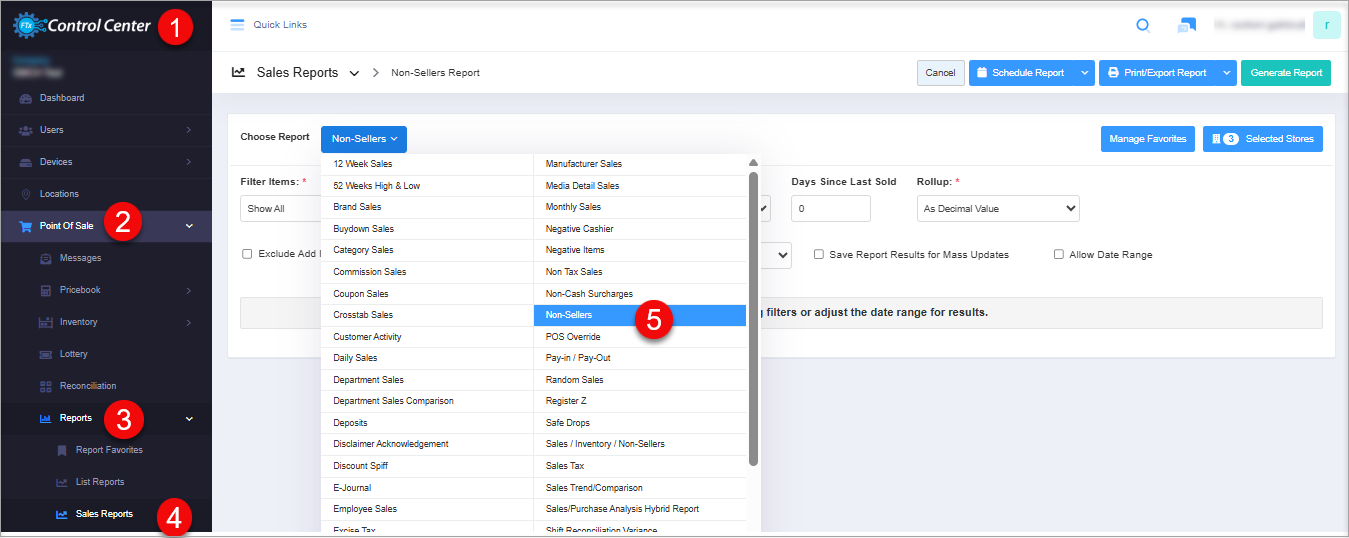Open Report Favorites bookmark icon
The height and width of the screenshot is (538, 1349).
pyautogui.click(x=62, y=450)
